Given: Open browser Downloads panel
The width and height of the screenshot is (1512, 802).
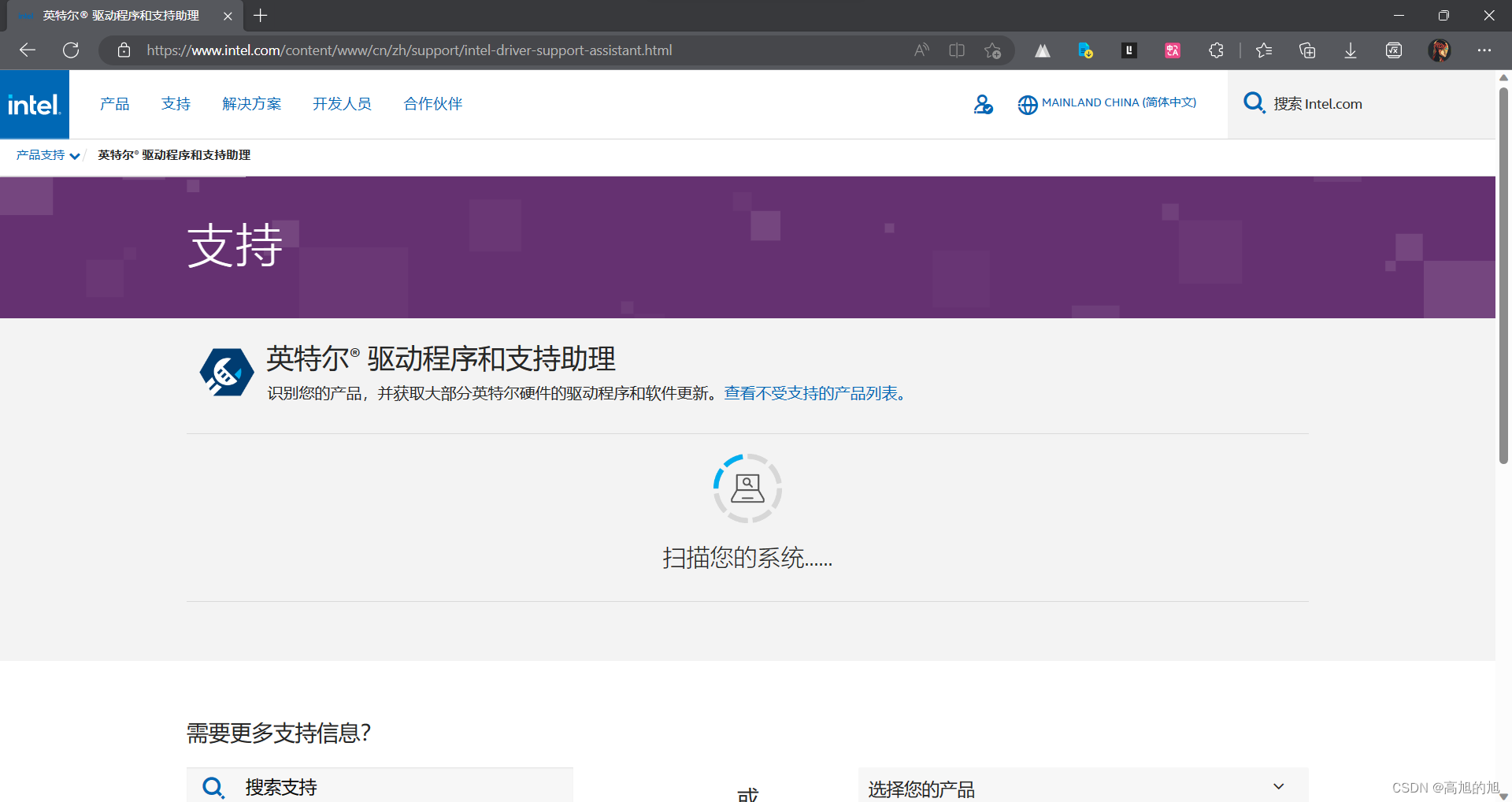Looking at the screenshot, I should point(1351,50).
